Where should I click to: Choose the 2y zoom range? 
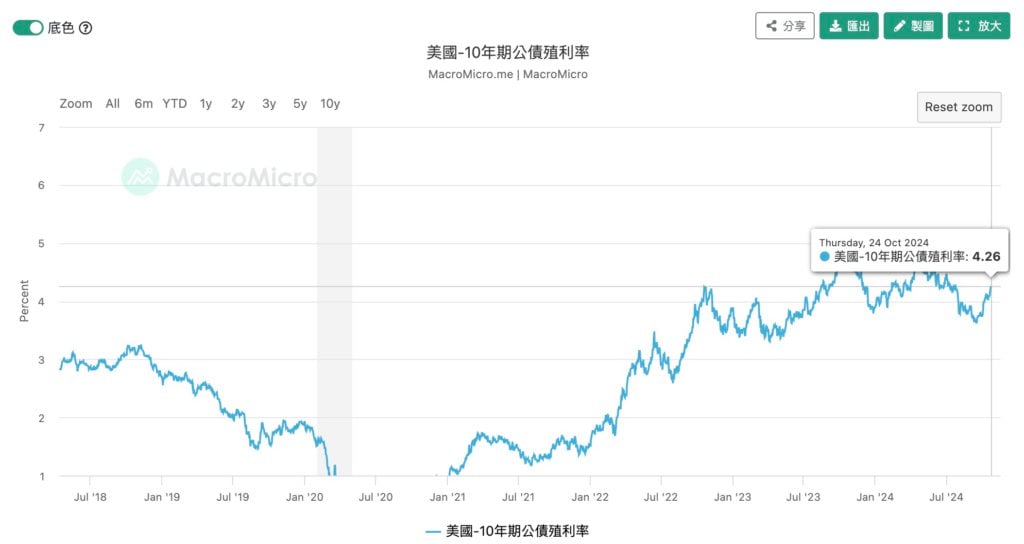tap(237, 103)
